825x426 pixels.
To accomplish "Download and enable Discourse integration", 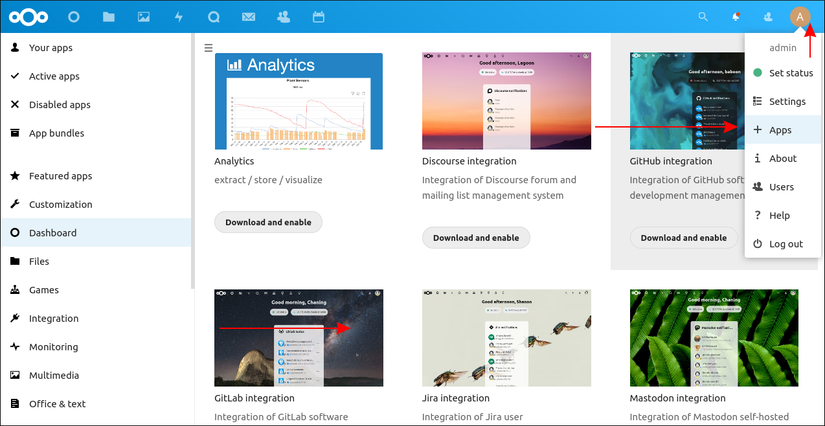I will [x=476, y=238].
